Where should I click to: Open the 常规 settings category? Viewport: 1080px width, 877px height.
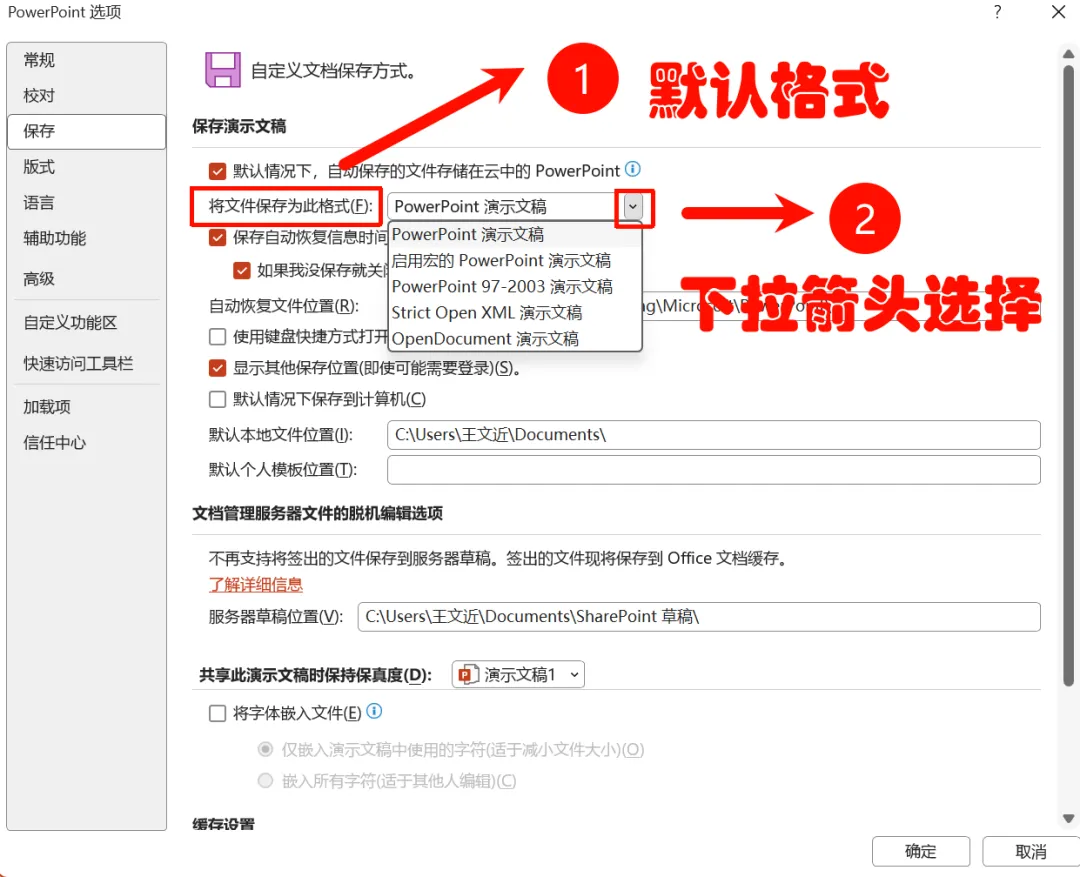coord(86,60)
